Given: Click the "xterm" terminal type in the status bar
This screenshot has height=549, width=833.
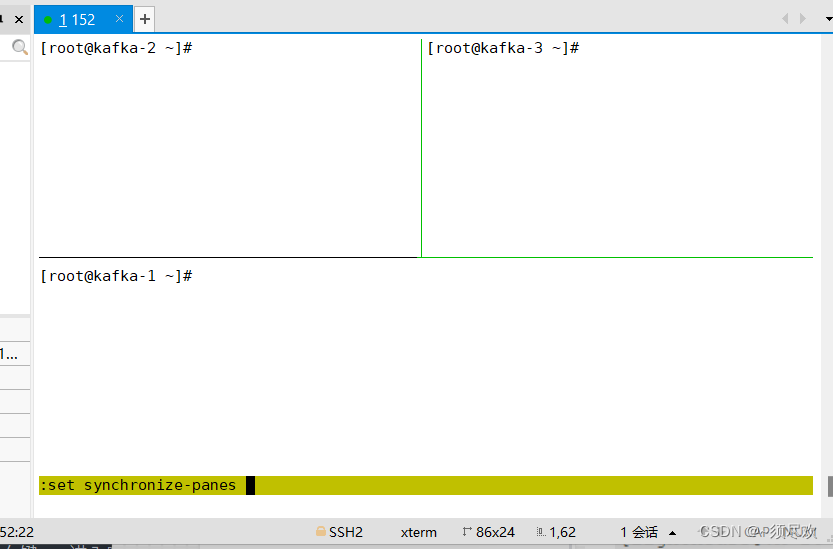Looking at the screenshot, I should [x=419, y=532].
